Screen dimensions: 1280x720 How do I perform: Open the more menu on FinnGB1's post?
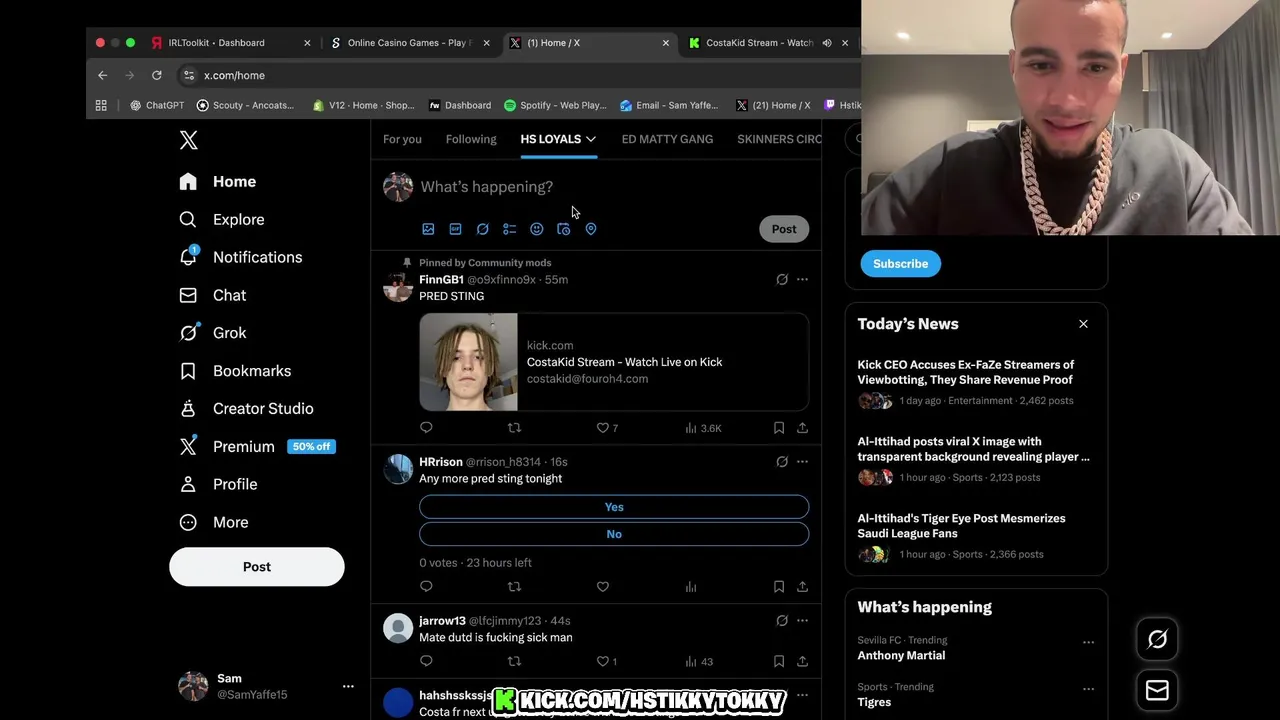(802, 280)
